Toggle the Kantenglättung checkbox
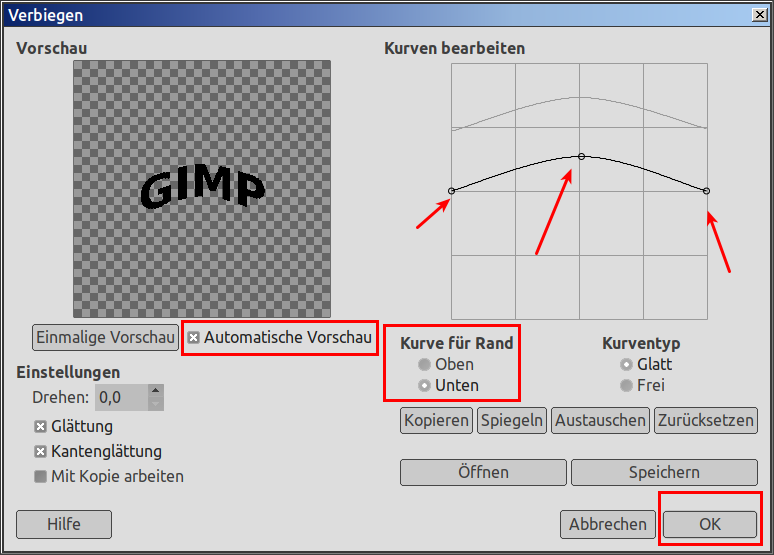This screenshot has height=555, width=774. (x=40, y=451)
